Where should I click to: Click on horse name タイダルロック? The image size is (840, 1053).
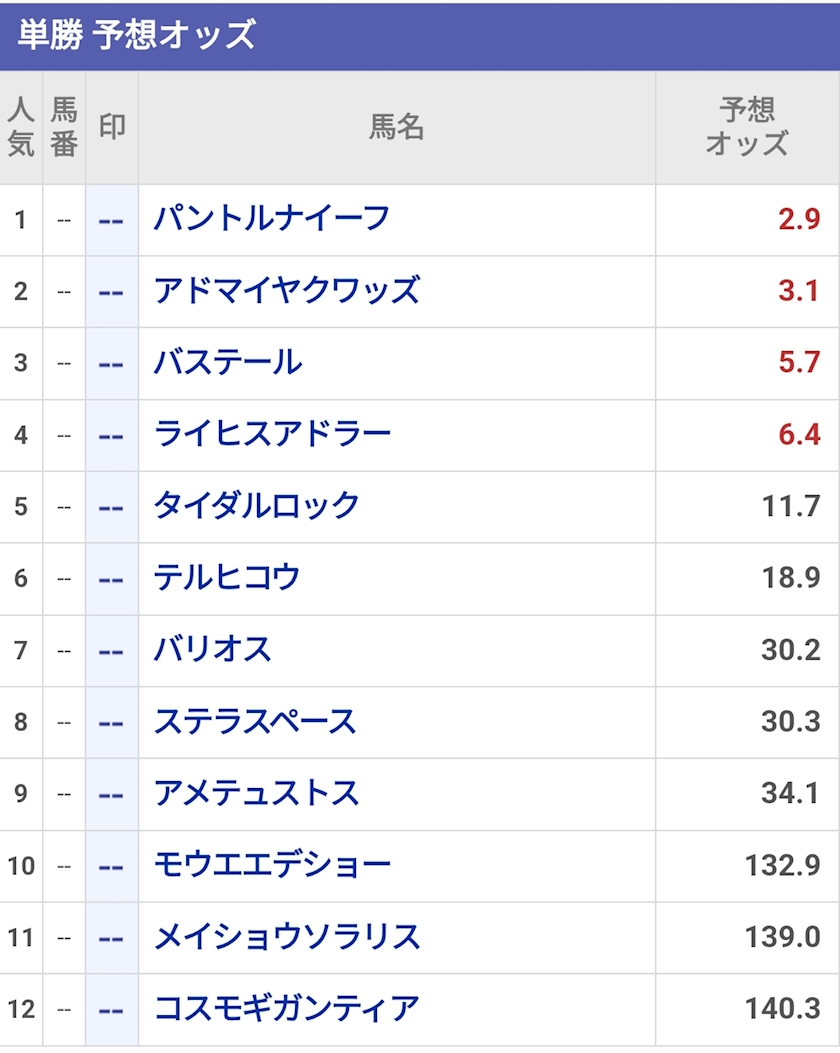[x=256, y=506]
